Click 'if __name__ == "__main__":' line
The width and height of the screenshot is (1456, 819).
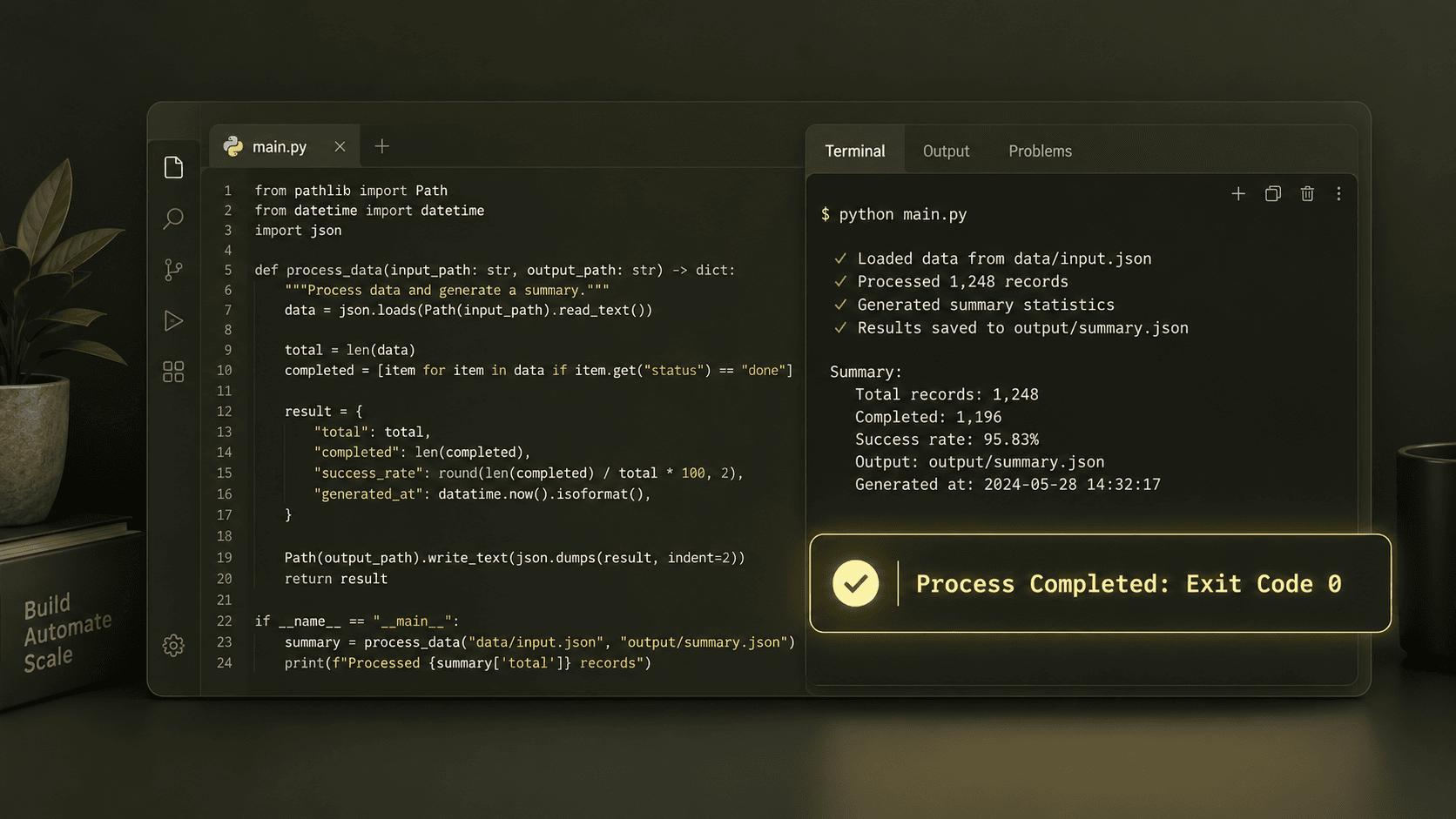[357, 621]
